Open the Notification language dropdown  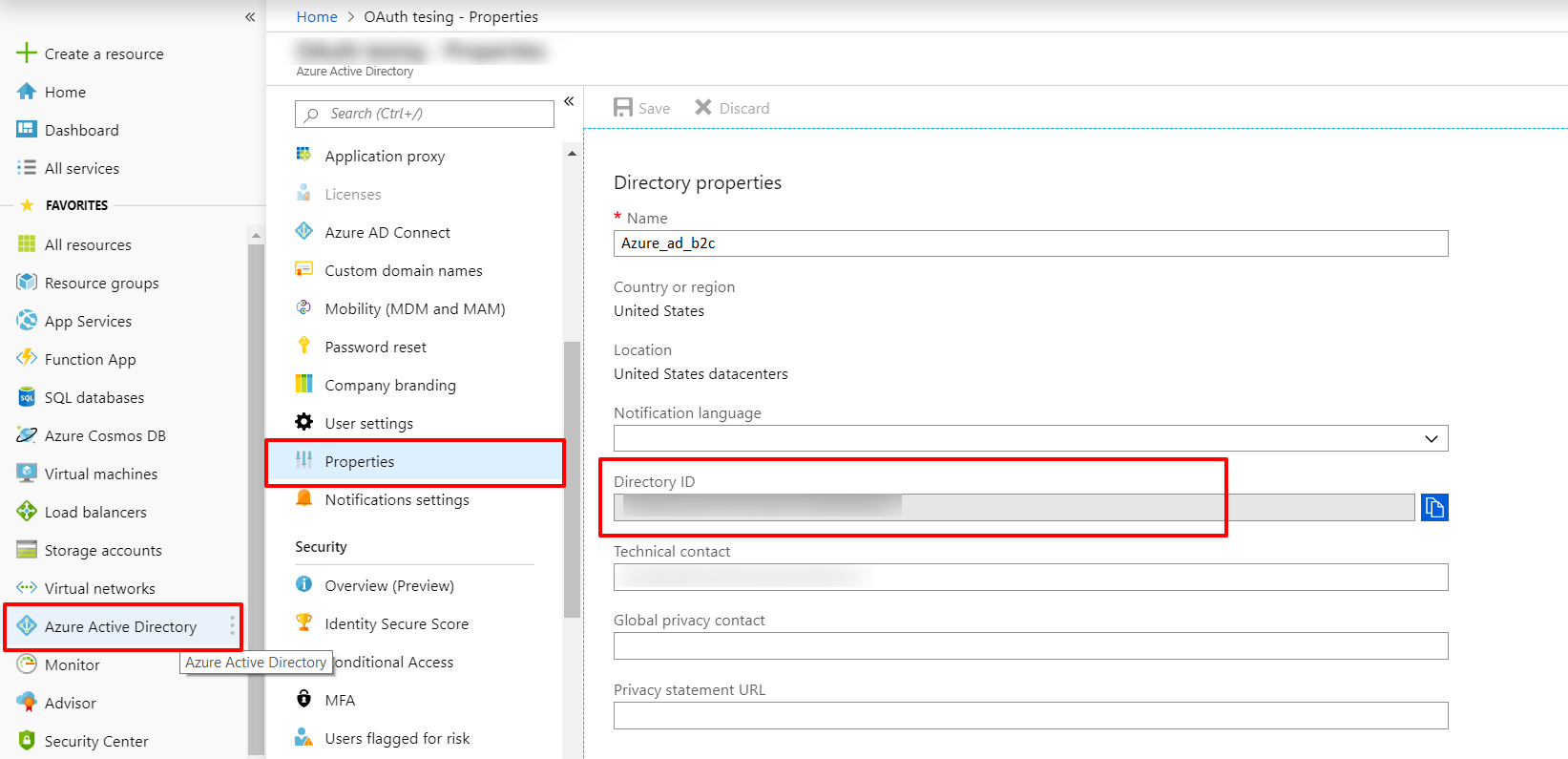coord(1031,438)
